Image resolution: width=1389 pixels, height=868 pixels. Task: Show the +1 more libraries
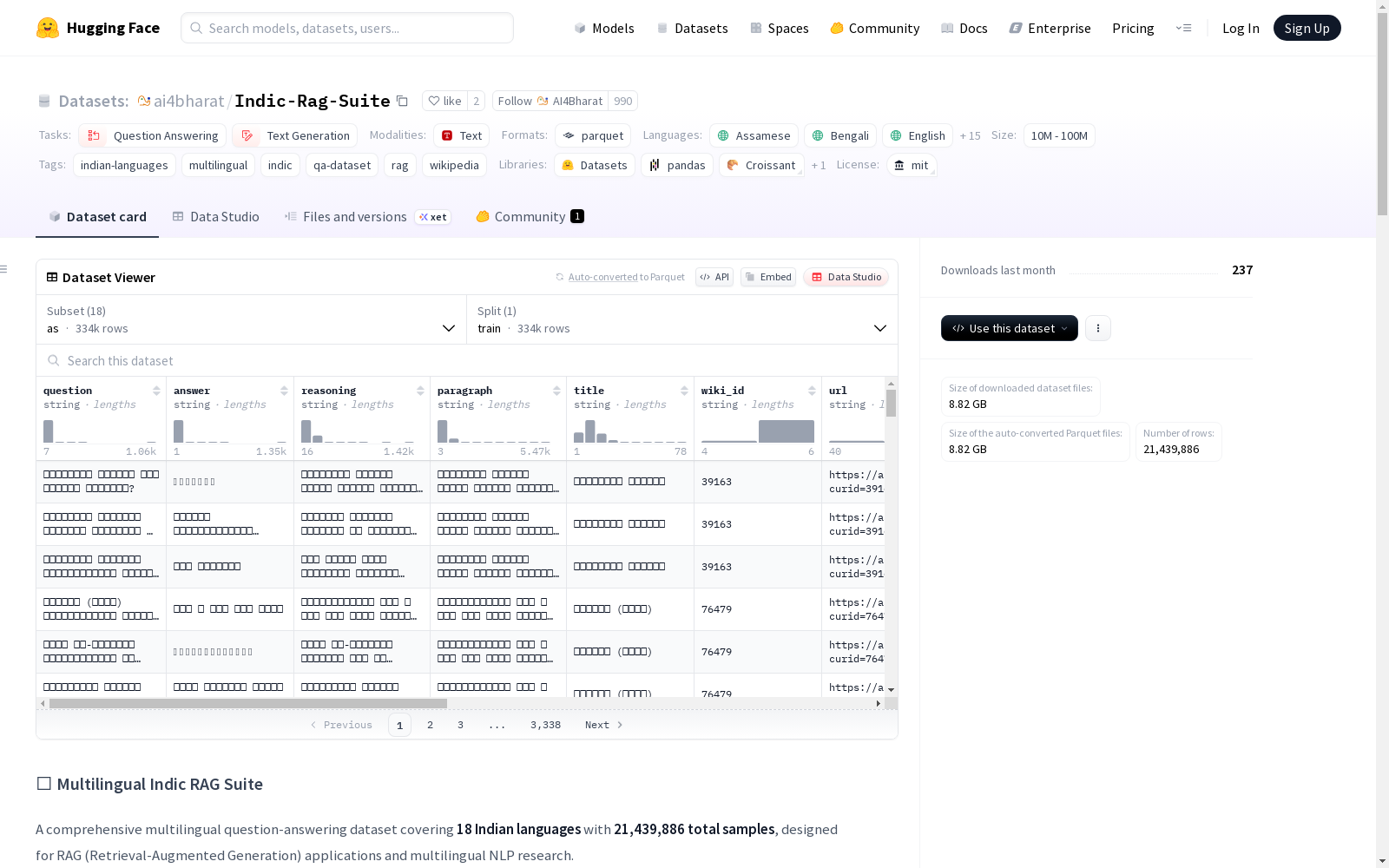(x=818, y=165)
